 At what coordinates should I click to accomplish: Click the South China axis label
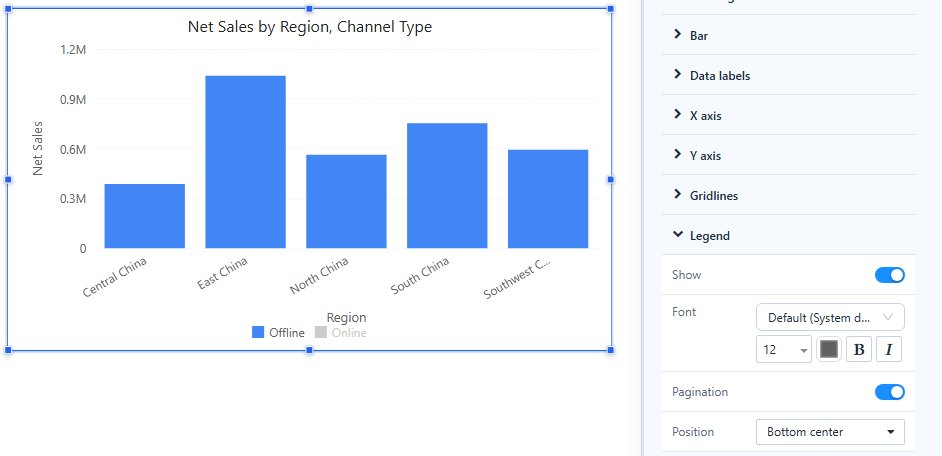pos(420,276)
